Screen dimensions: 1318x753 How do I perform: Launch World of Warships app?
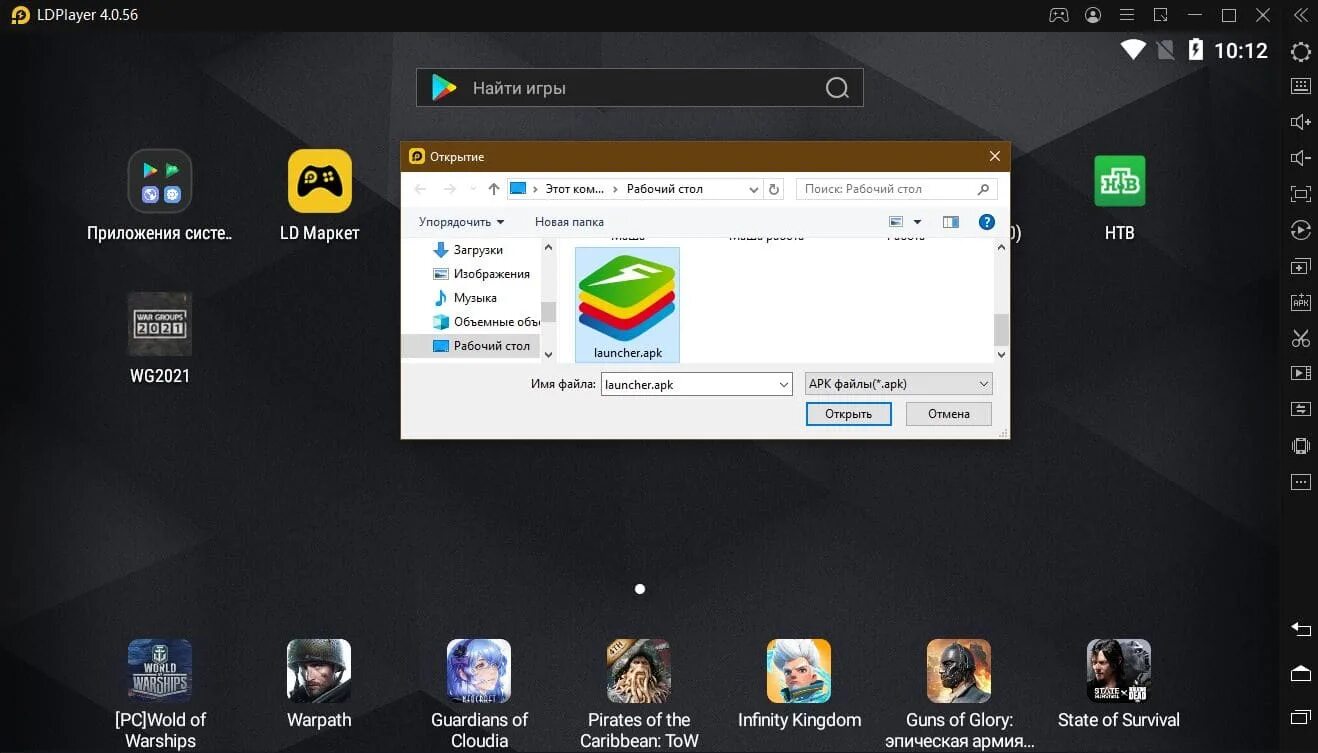(x=159, y=693)
